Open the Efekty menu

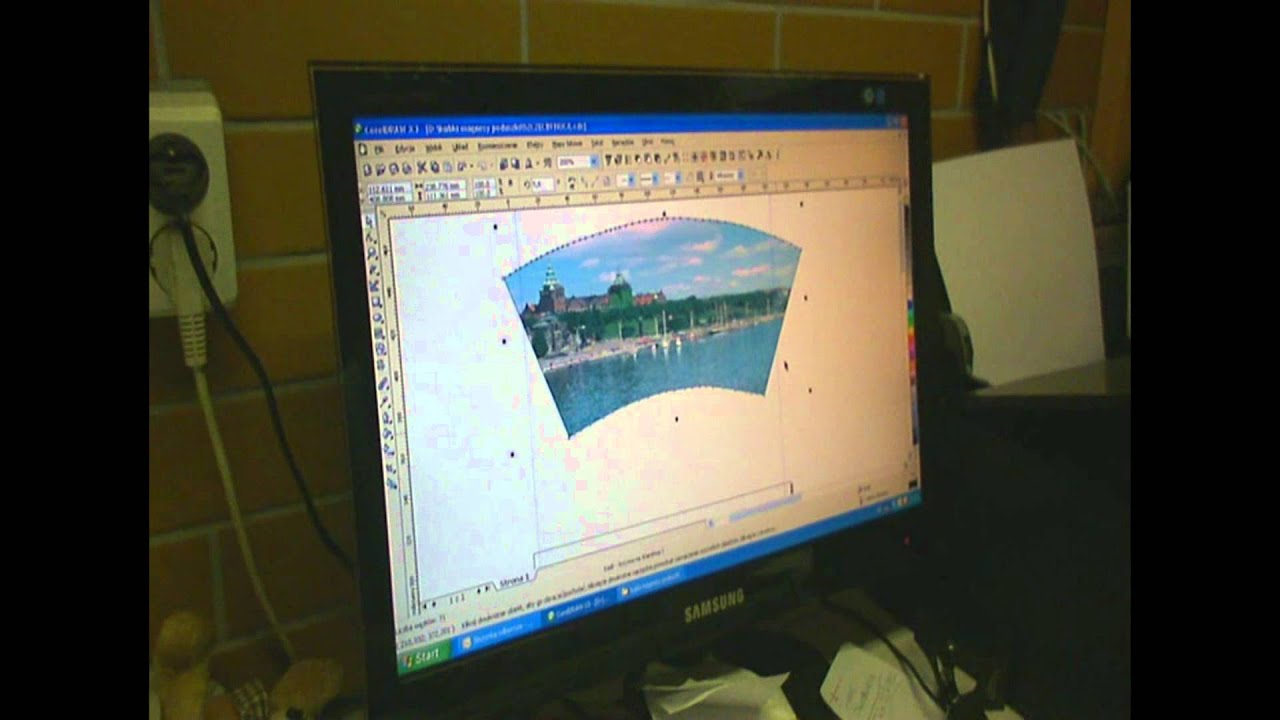click(x=535, y=144)
